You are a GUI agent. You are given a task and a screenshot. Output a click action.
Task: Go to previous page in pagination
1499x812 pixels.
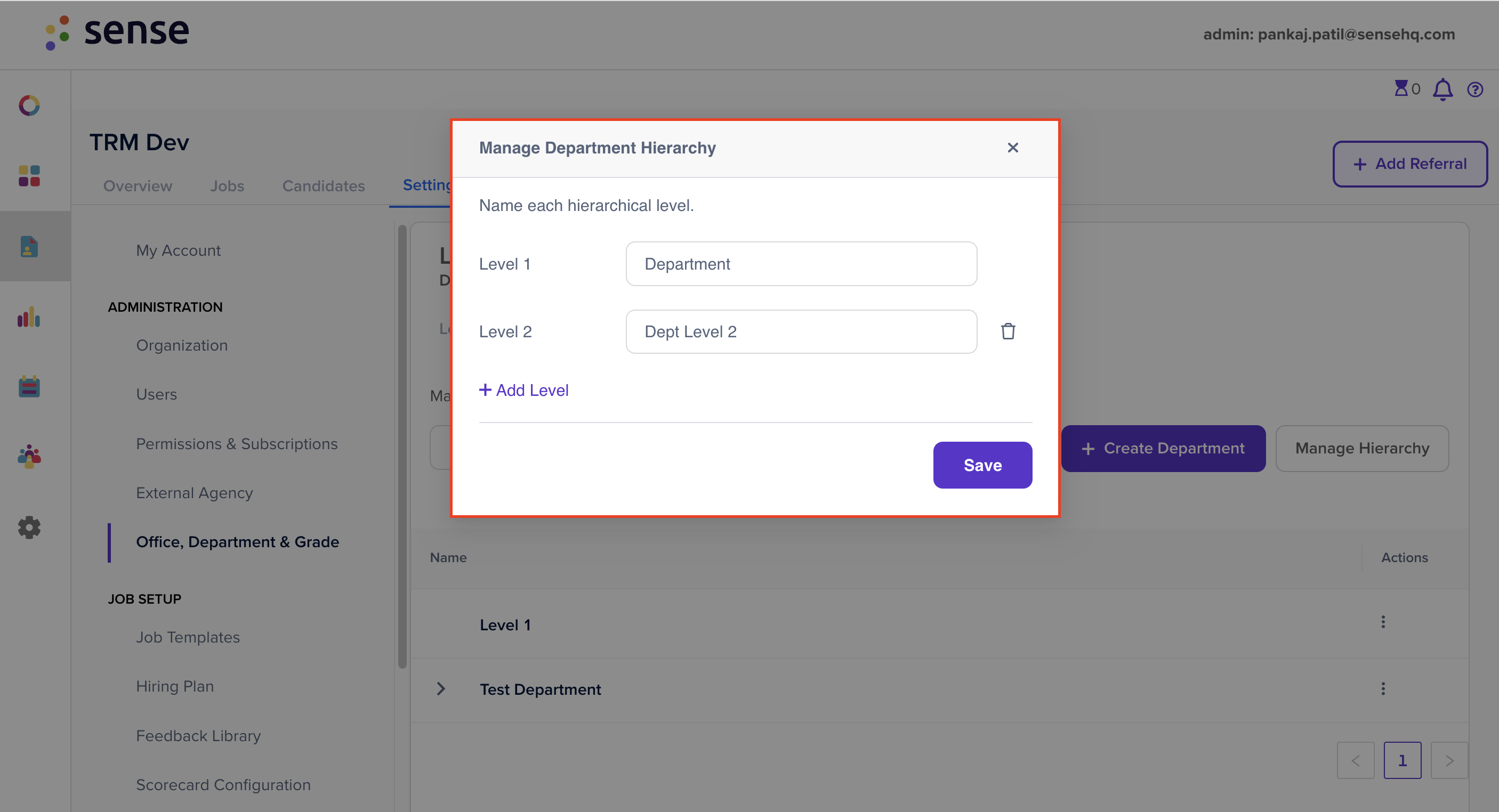click(1356, 760)
